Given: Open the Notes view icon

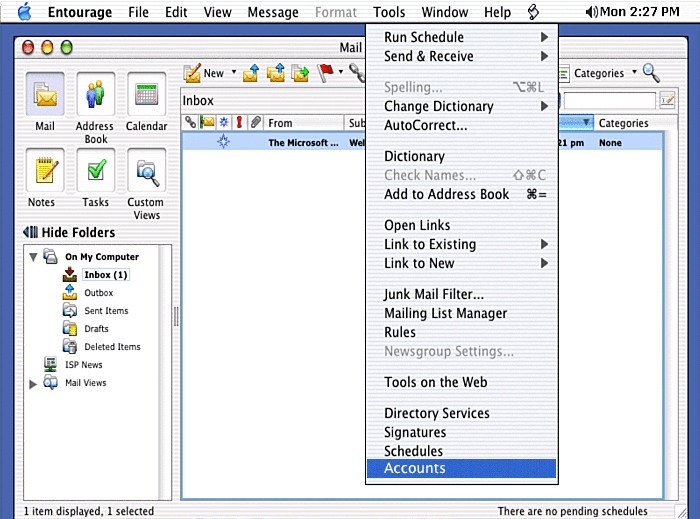Looking at the screenshot, I should (x=45, y=170).
